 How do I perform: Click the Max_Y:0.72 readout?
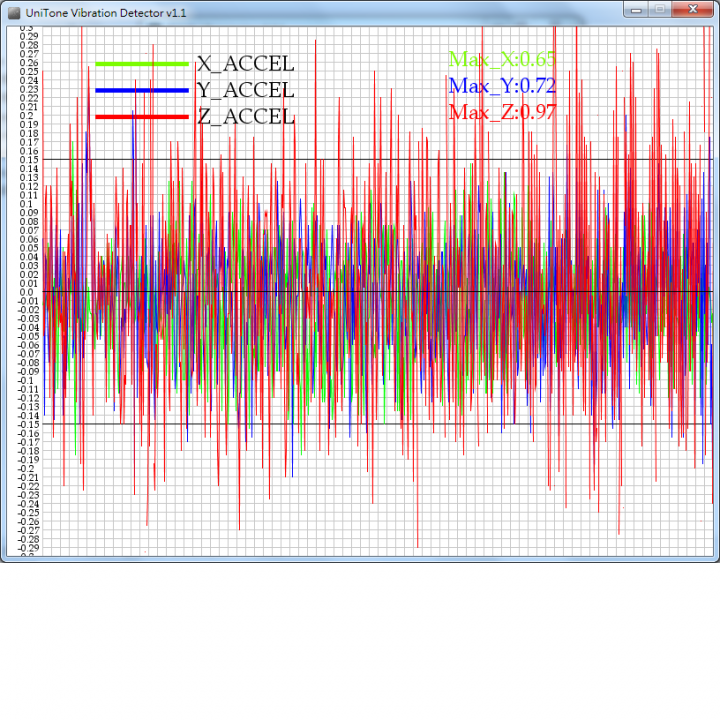pyautogui.click(x=502, y=86)
